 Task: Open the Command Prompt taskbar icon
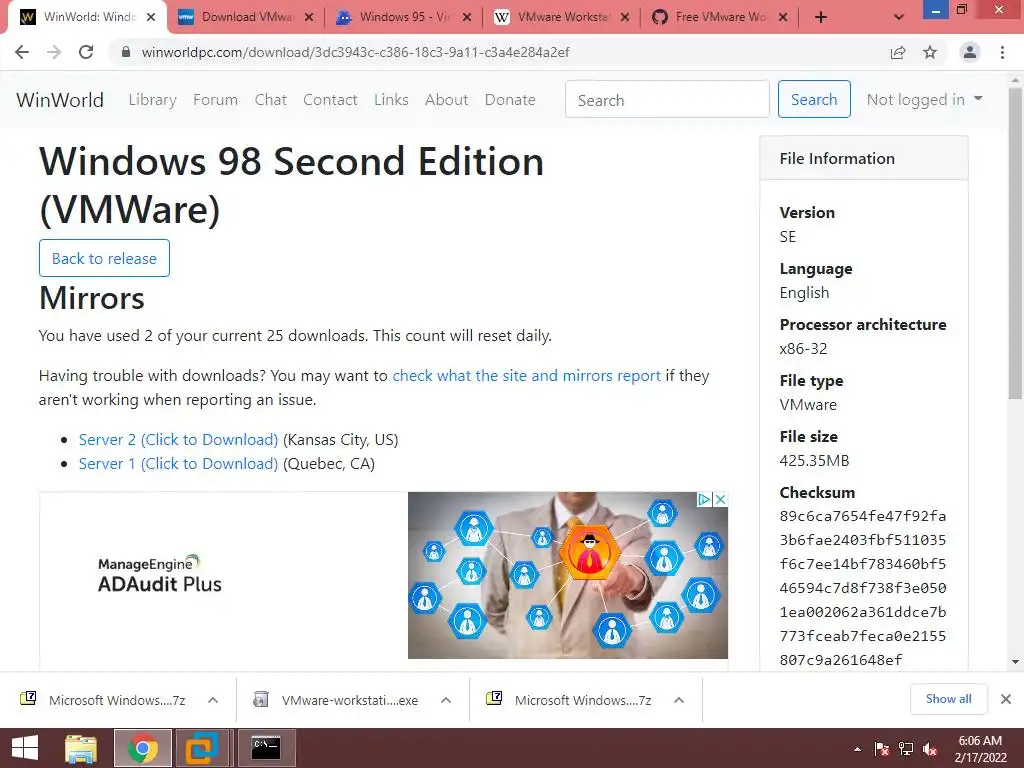point(266,748)
